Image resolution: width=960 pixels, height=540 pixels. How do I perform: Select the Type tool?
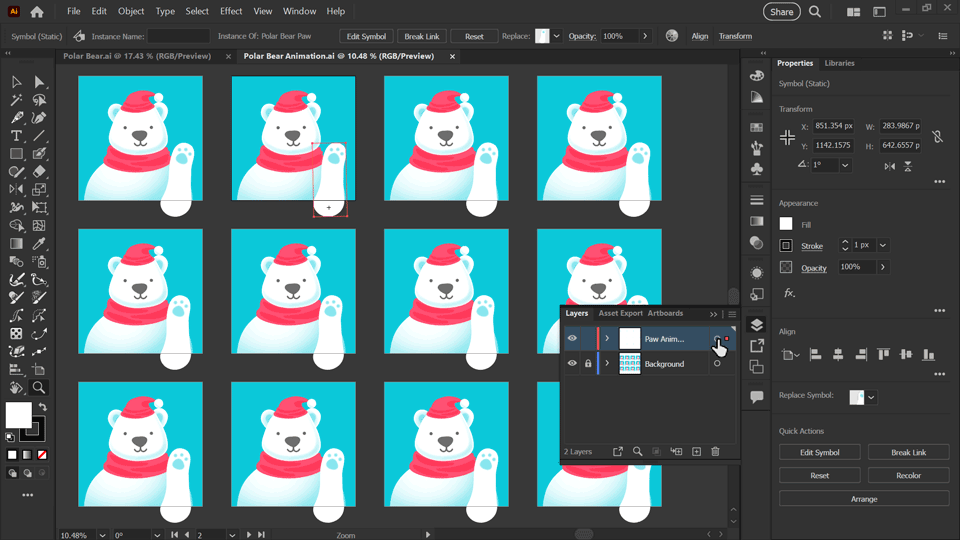(x=16, y=136)
